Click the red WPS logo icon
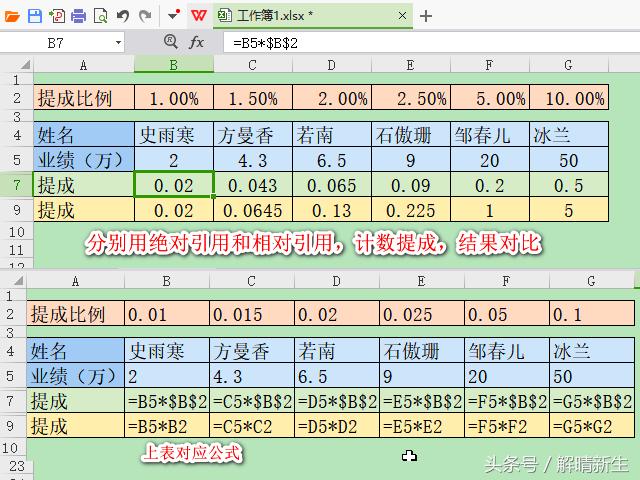Screen dimensions: 640x480 tap(199, 16)
